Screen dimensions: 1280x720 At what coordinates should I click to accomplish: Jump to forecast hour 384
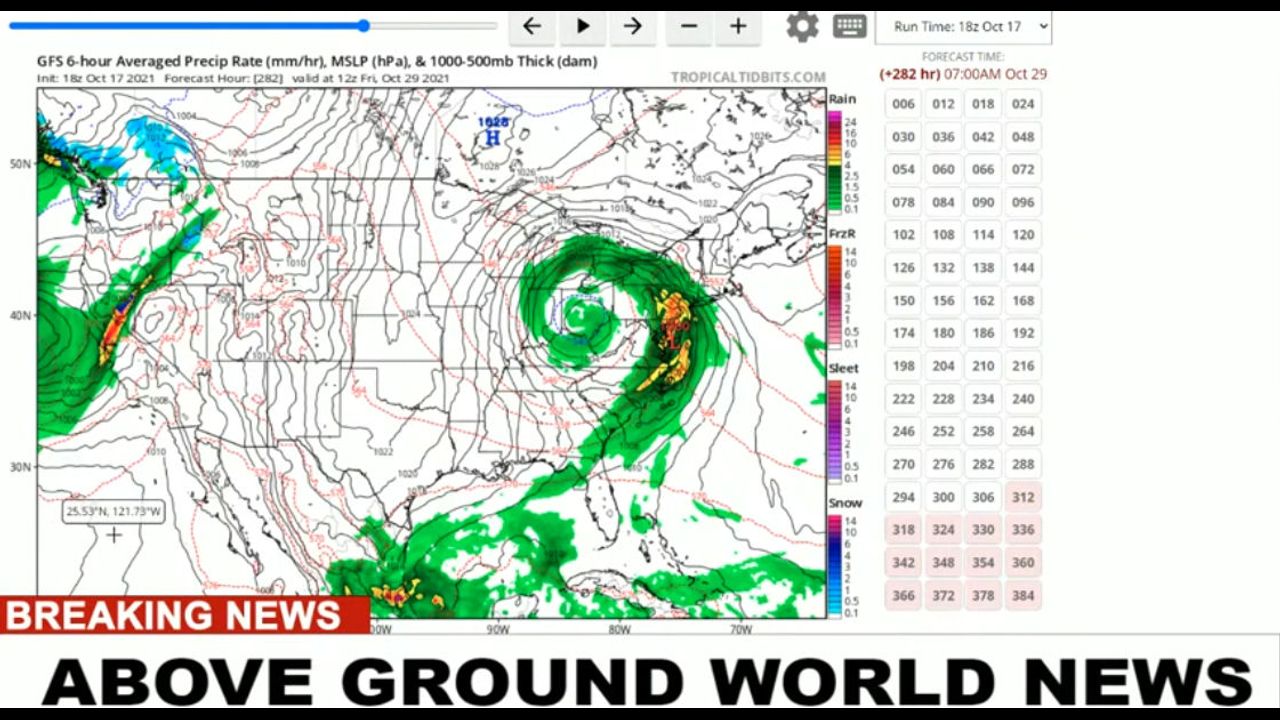1023,595
